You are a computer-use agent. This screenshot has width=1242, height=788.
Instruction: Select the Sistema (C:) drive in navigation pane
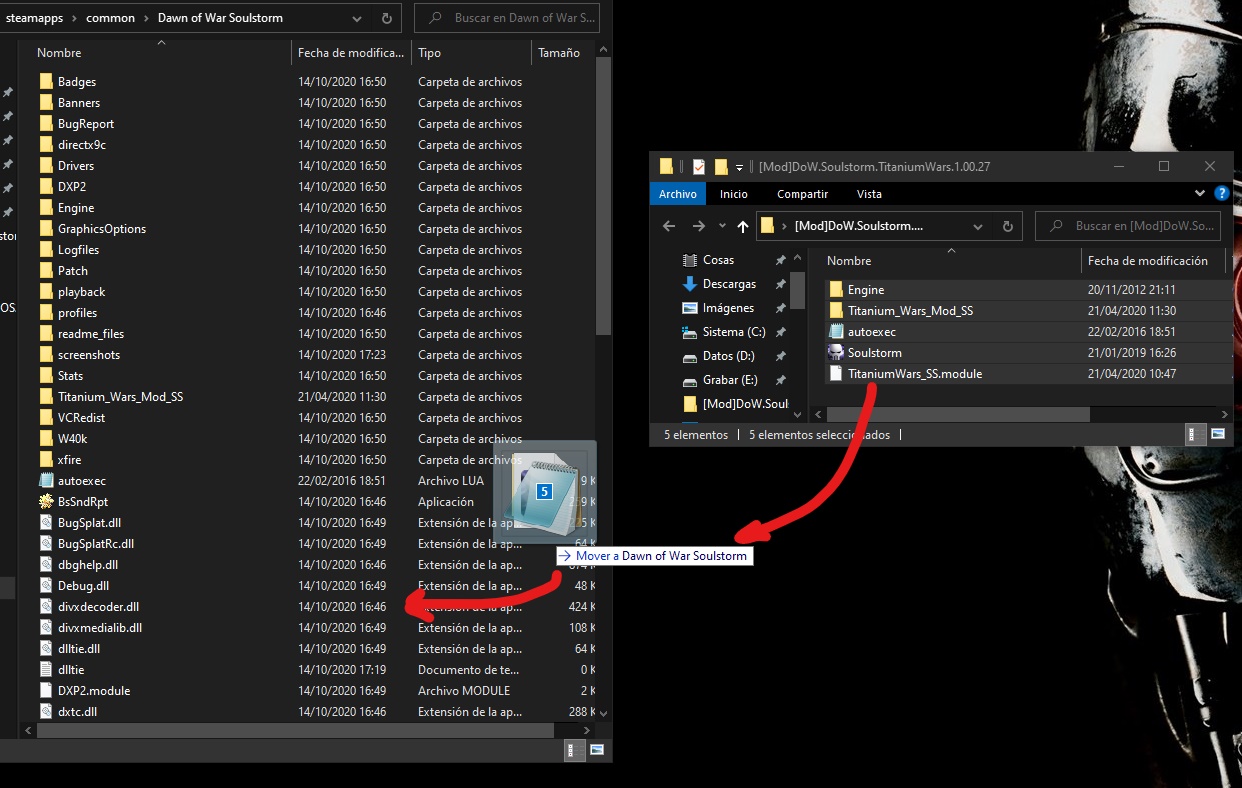(733, 332)
